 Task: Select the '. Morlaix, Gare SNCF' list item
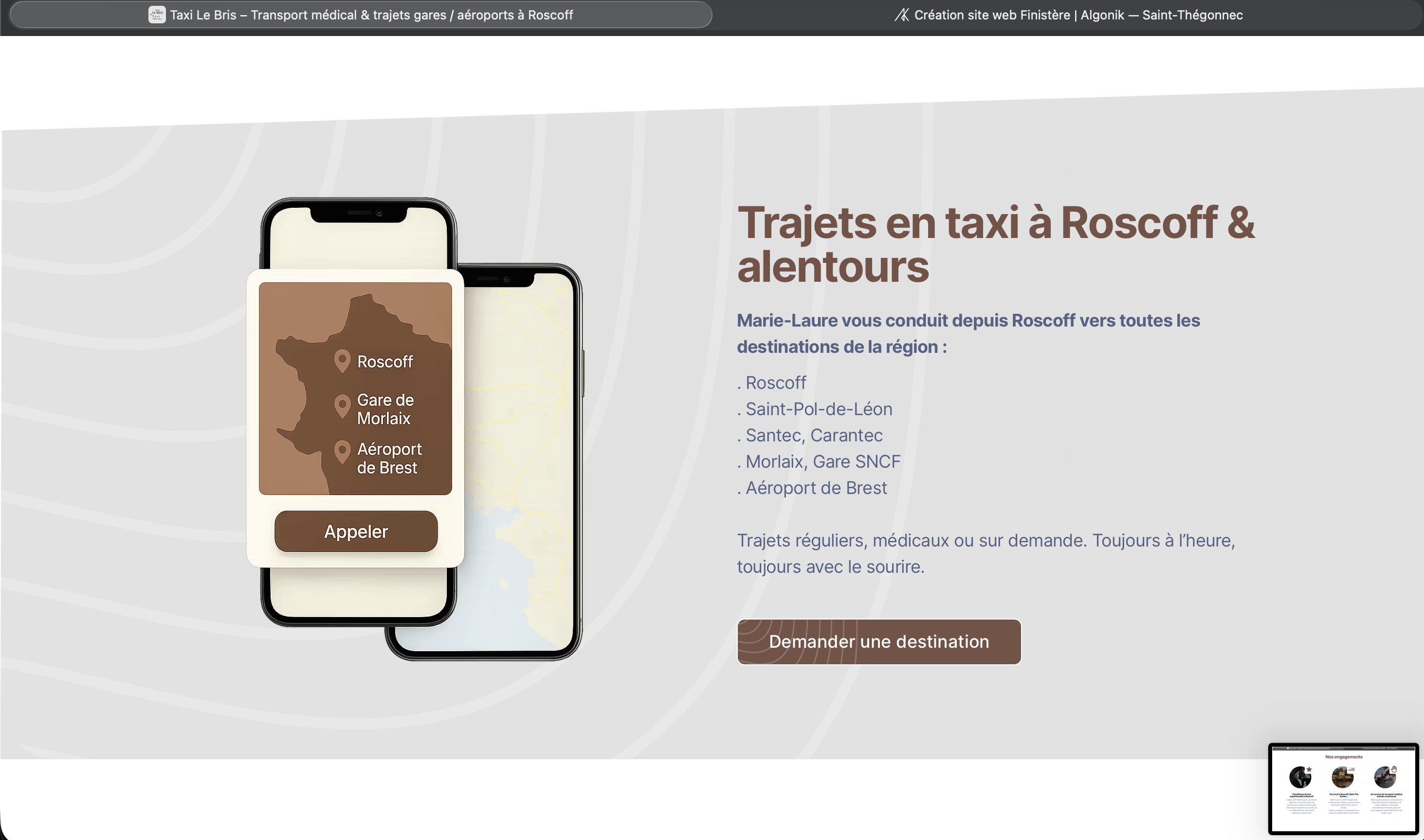click(x=819, y=461)
